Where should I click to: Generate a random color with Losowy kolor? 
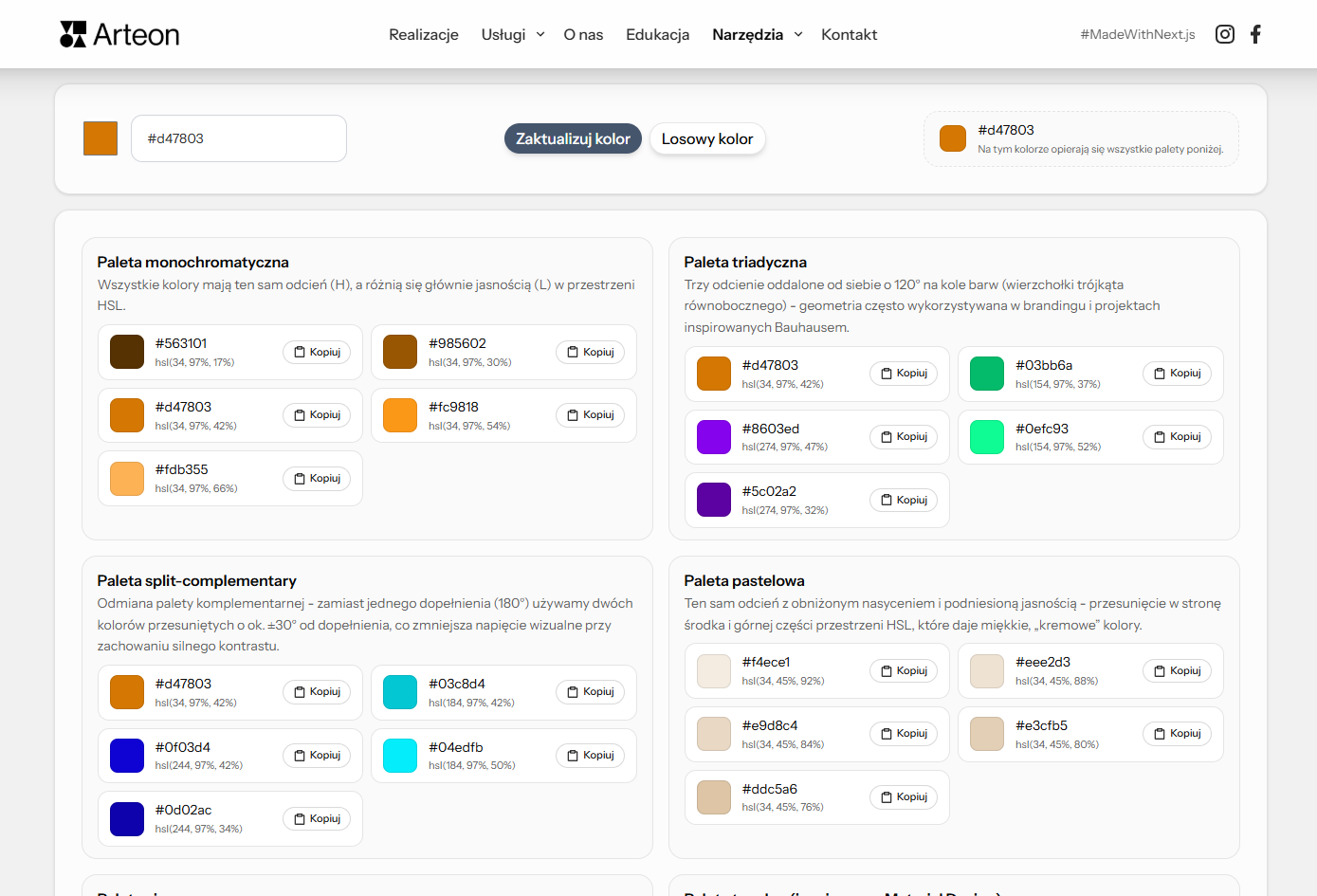tap(707, 137)
